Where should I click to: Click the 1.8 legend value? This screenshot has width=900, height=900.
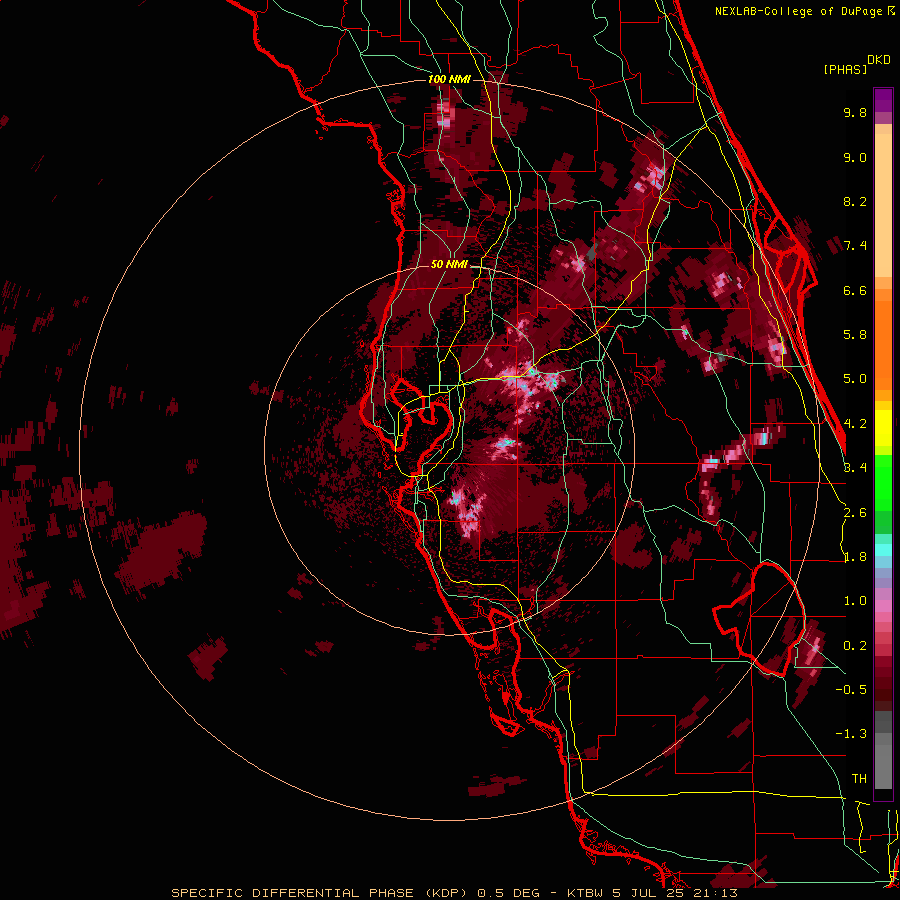(855, 557)
